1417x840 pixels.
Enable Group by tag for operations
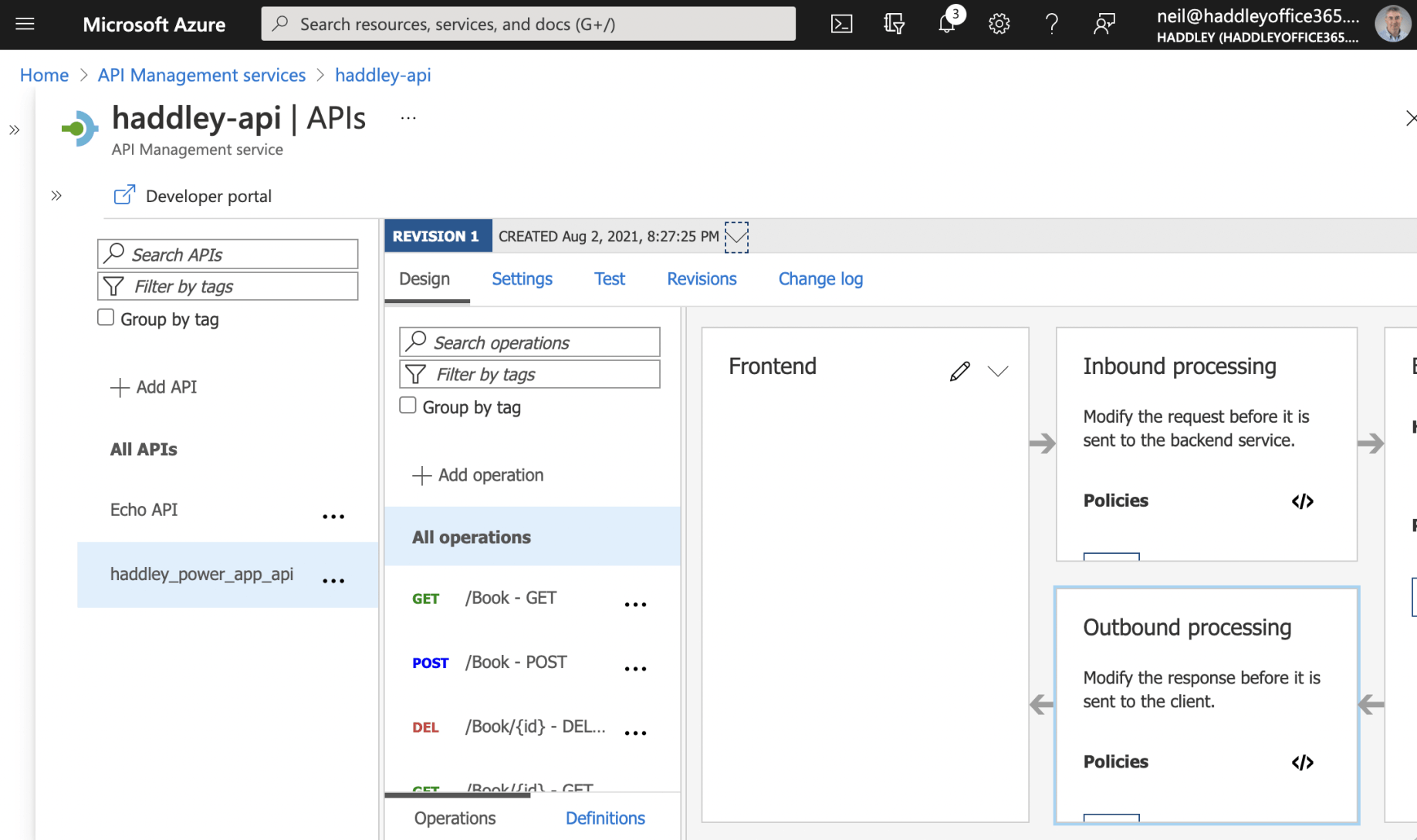coord(408,406)
